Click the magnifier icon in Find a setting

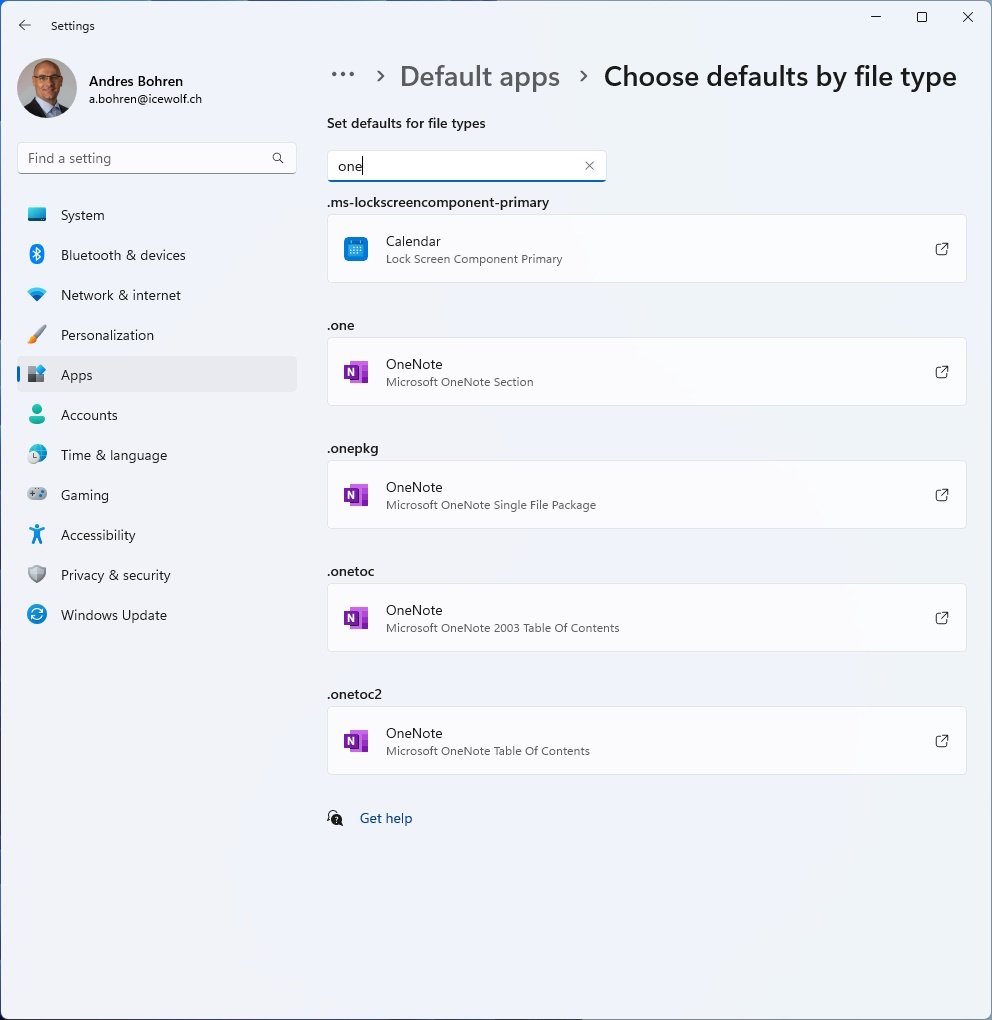click(278, 158)
